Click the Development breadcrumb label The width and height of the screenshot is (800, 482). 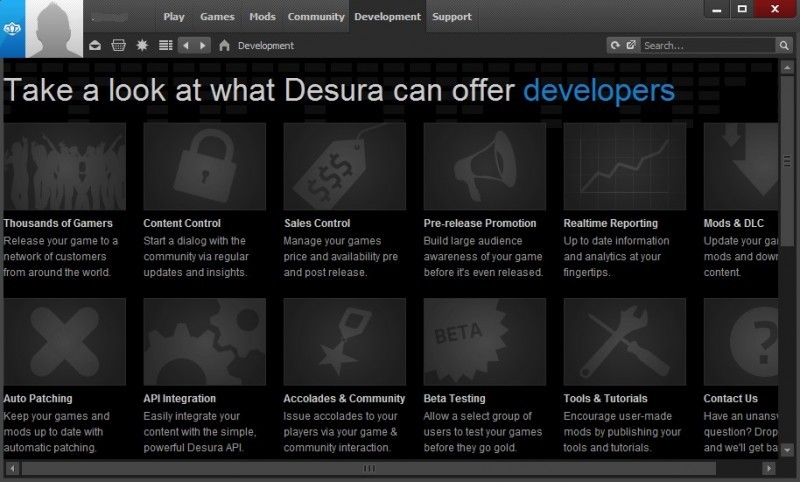tap(266, 45)
